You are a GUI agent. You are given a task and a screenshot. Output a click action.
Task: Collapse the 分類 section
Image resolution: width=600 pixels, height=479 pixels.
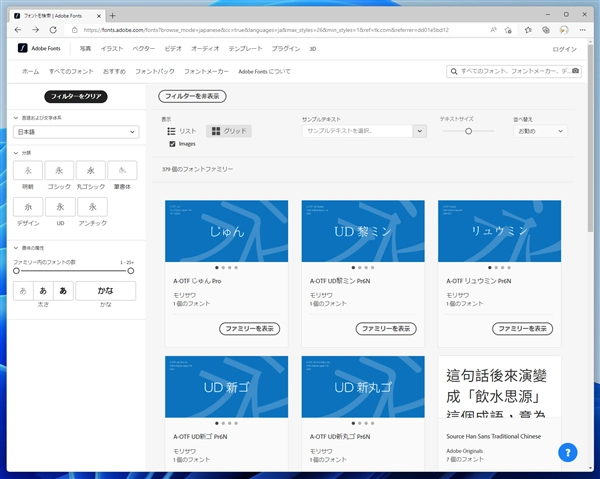16,153
